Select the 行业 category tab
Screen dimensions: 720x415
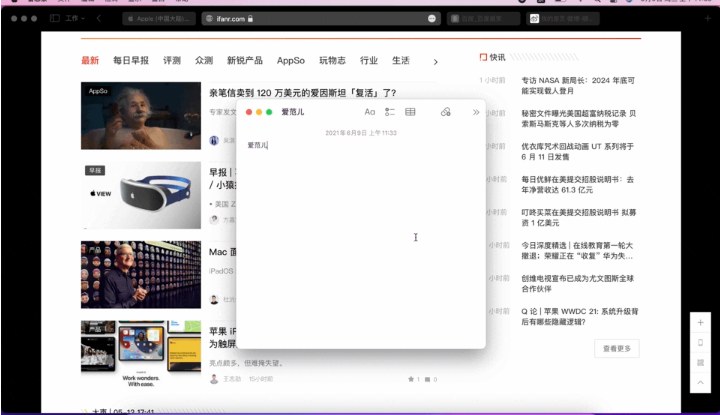369,61
